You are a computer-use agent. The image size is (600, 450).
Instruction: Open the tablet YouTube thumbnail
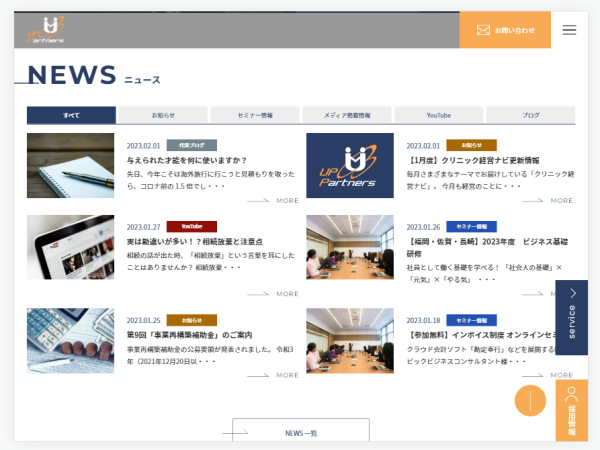(70, 247)
